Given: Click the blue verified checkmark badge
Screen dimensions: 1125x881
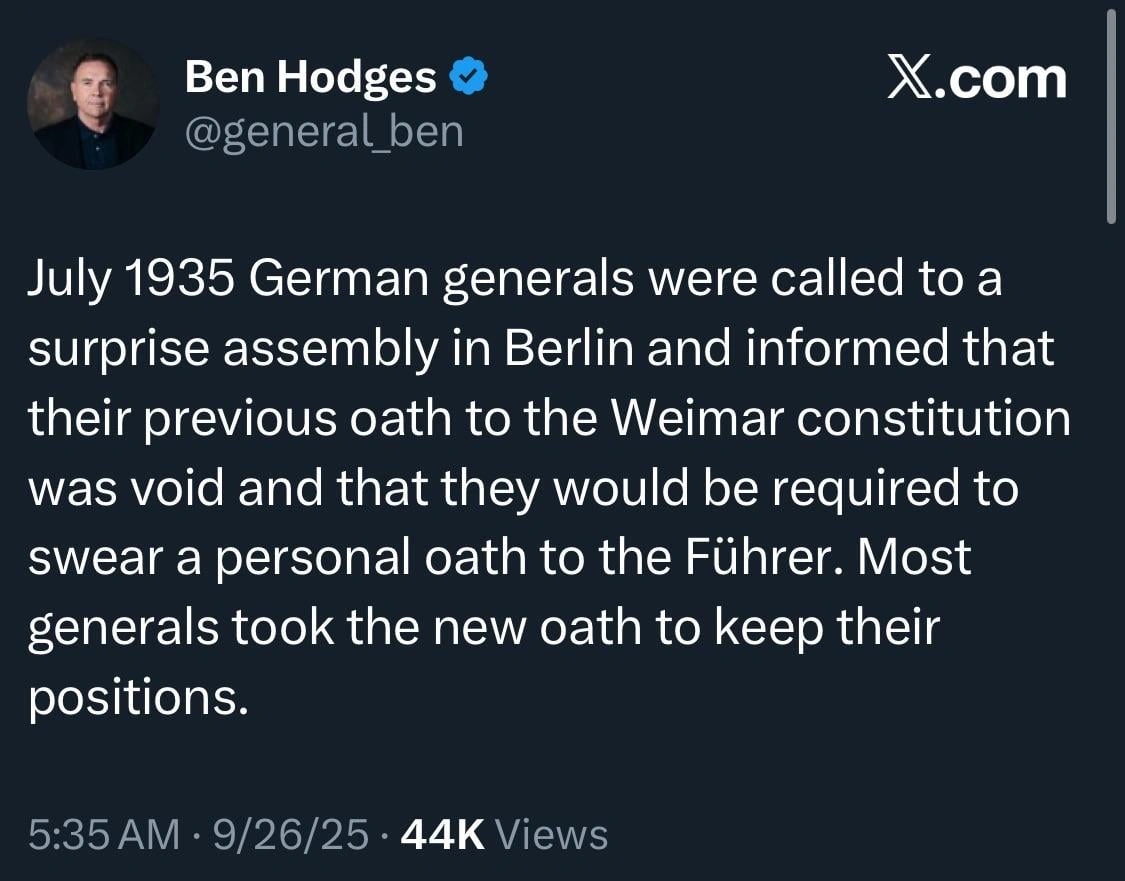Looking at the screenshot, I should click(468, 77).
